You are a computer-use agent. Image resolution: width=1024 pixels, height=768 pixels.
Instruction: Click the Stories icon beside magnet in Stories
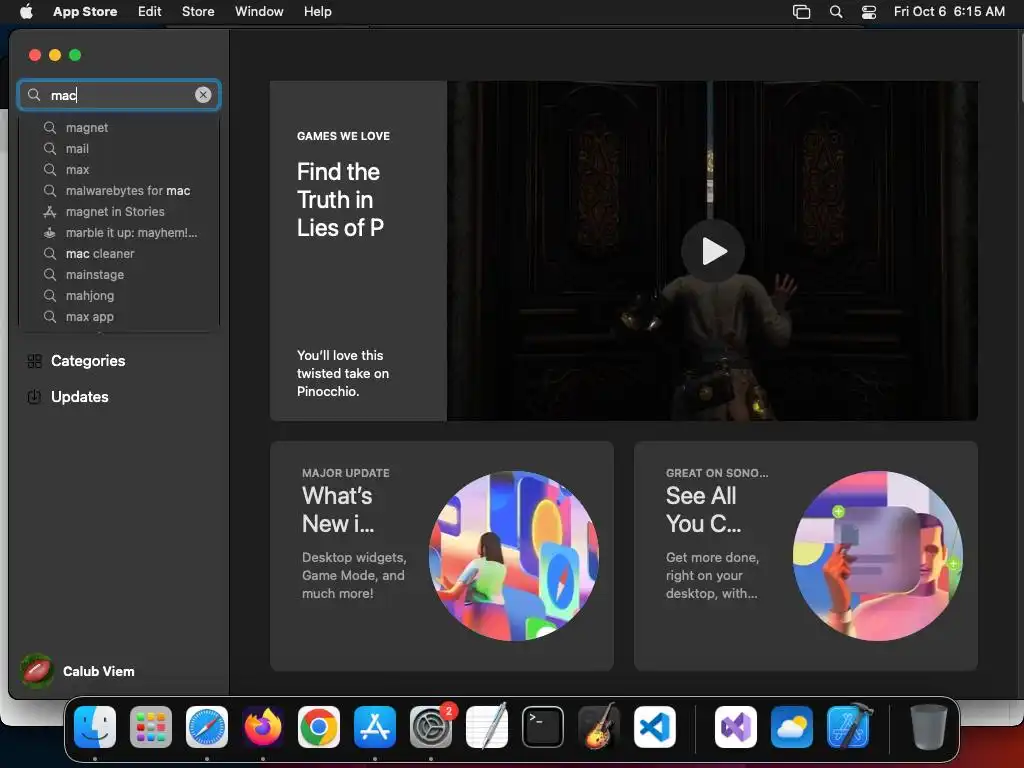[50, 212]
